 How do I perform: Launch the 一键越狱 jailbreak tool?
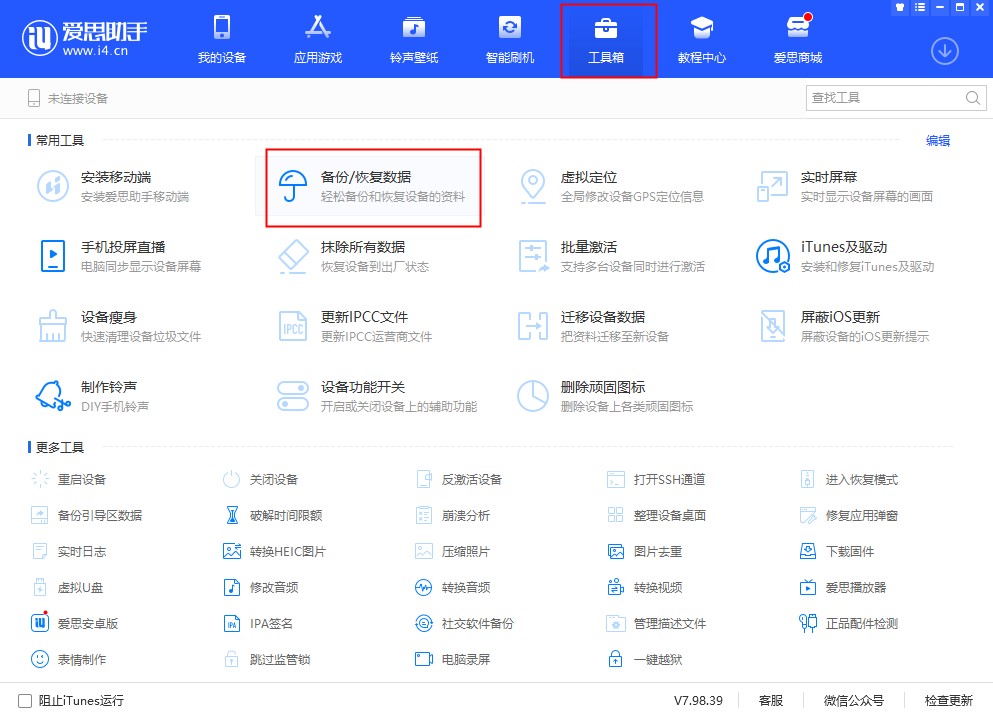click(657, 659)
